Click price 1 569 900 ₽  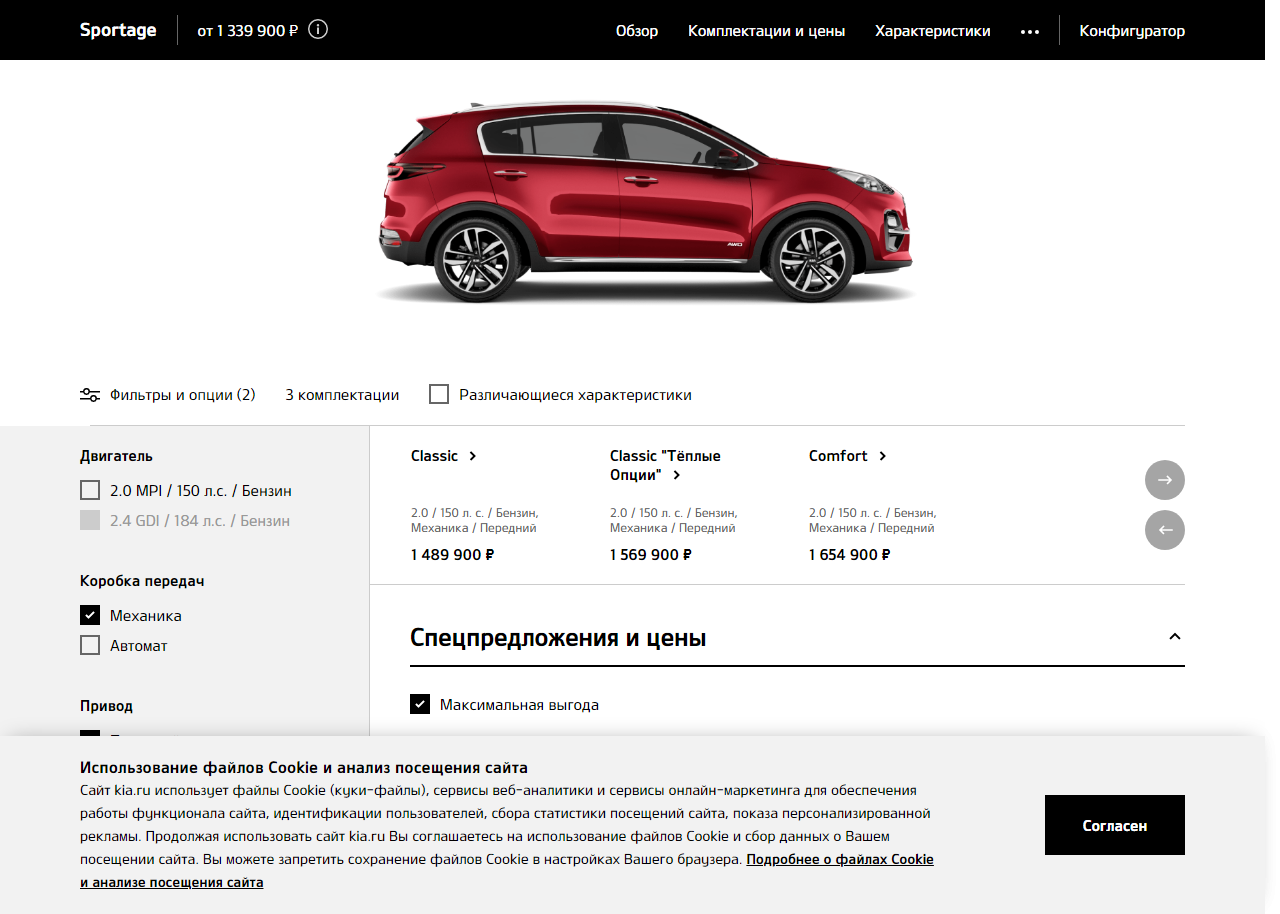tap(651, 555)
